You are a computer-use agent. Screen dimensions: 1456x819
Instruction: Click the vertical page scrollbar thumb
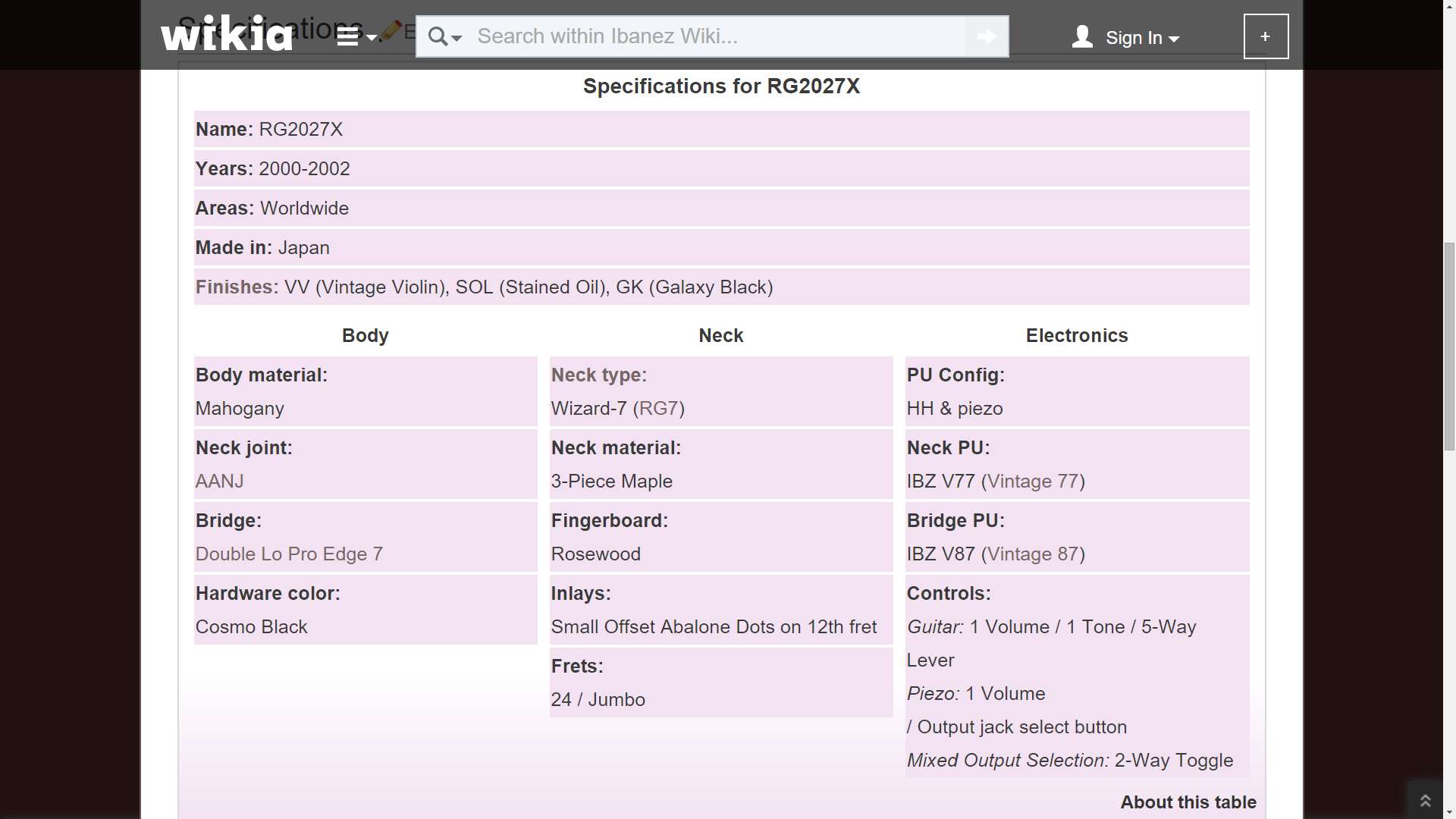1449,347
